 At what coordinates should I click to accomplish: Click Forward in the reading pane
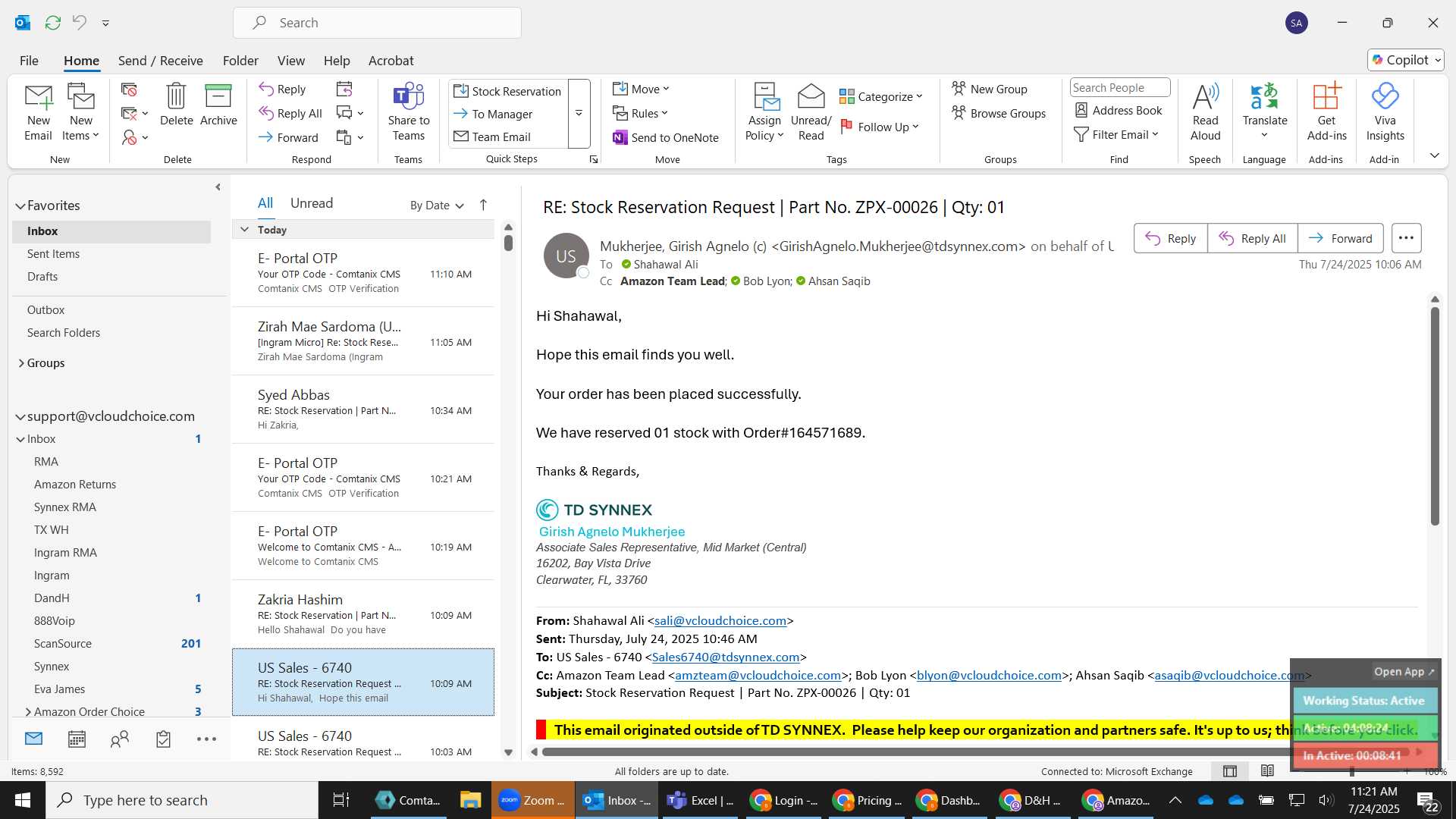click(1340, 238)
